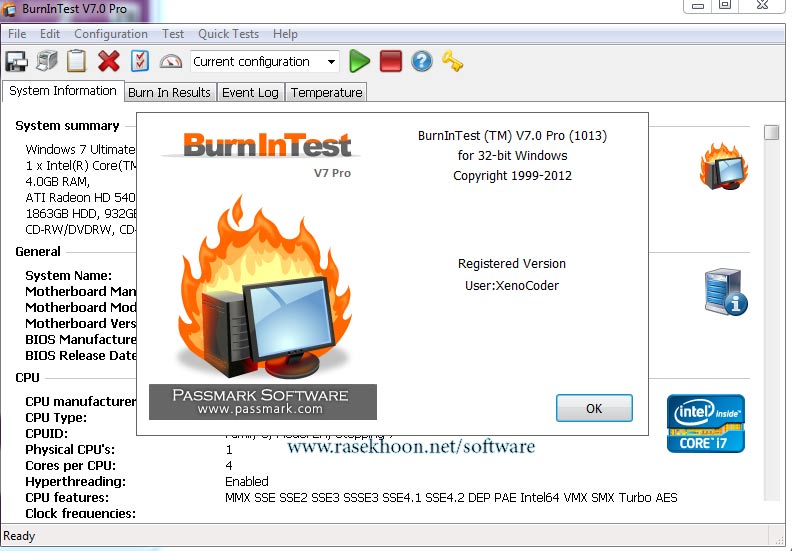Switch to the Burn In Results tab
This screenshot has width=792, height=551.
(170, 92)
